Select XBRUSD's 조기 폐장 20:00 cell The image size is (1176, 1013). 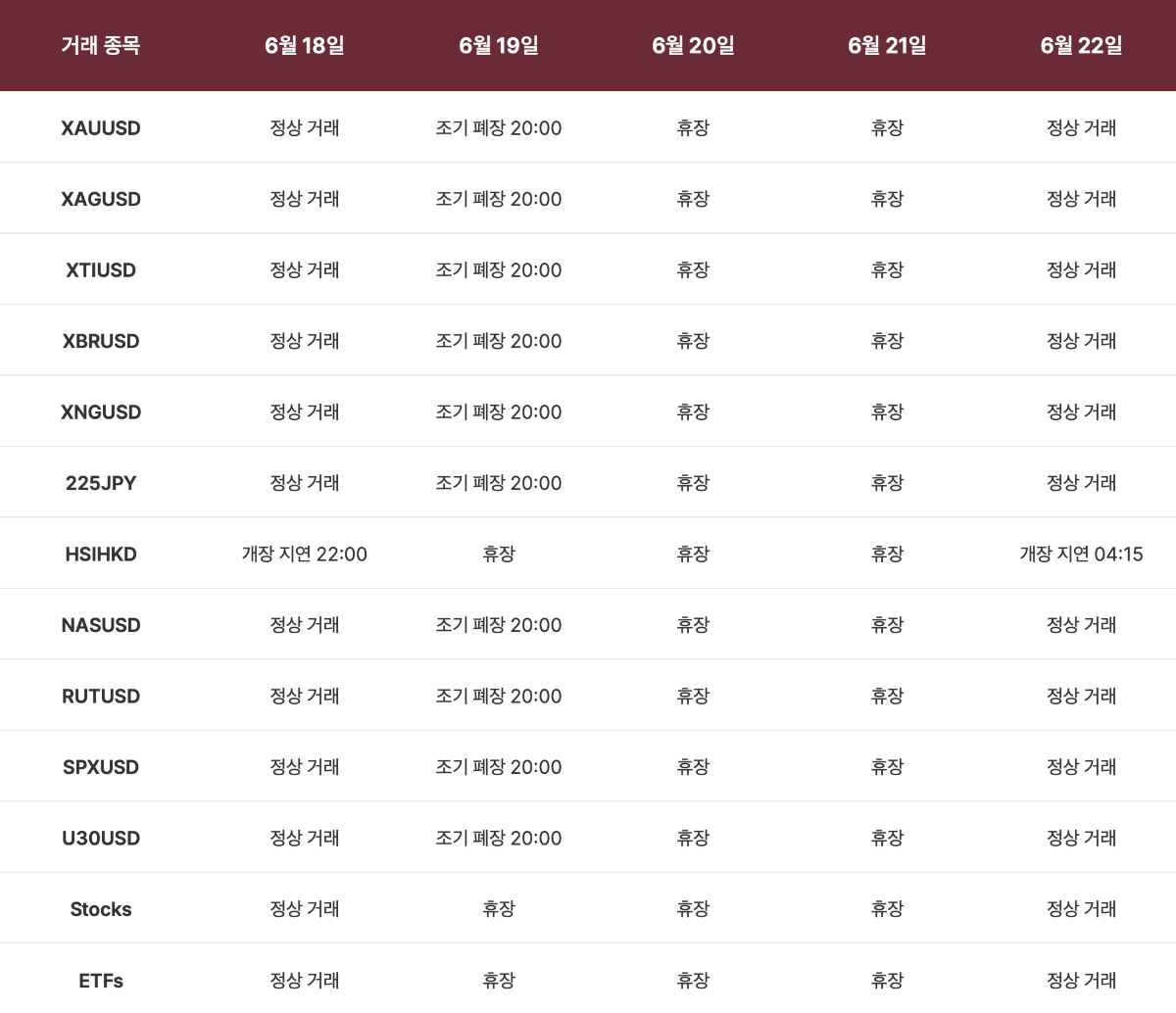499,341
